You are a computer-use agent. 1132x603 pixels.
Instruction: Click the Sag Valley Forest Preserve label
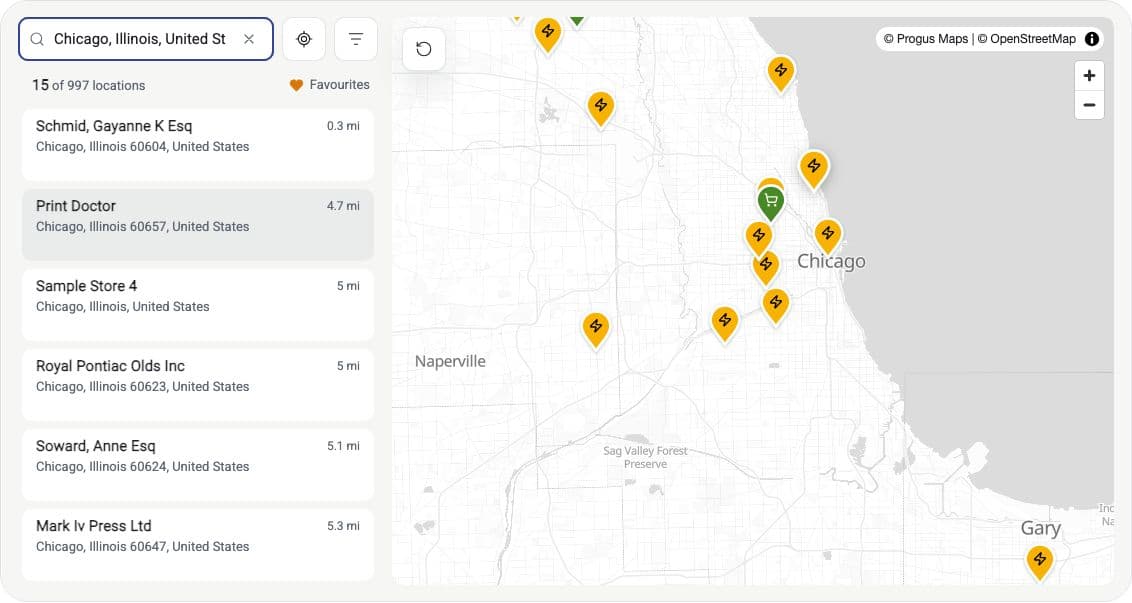tap(645, 457)
